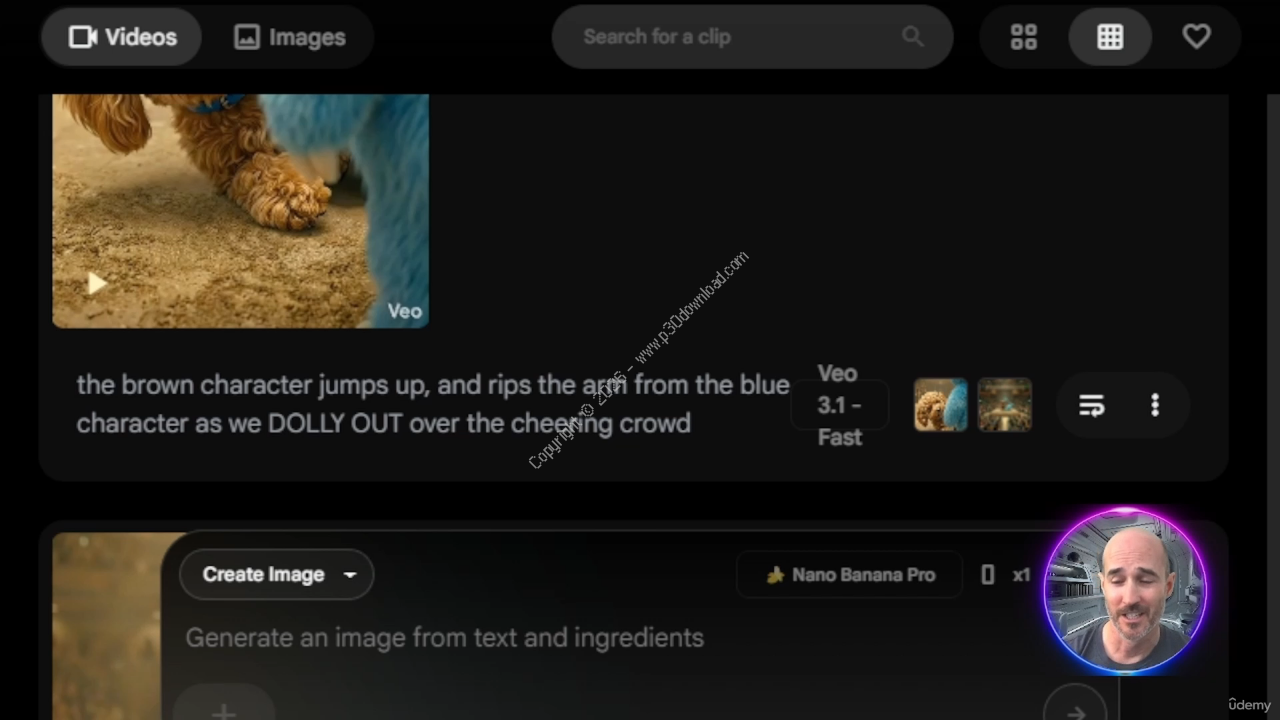Image resolution: width=1280 pixels, height=720 pixels.
Task: Click the arrow submit button
Action: tap(1075, 712)
